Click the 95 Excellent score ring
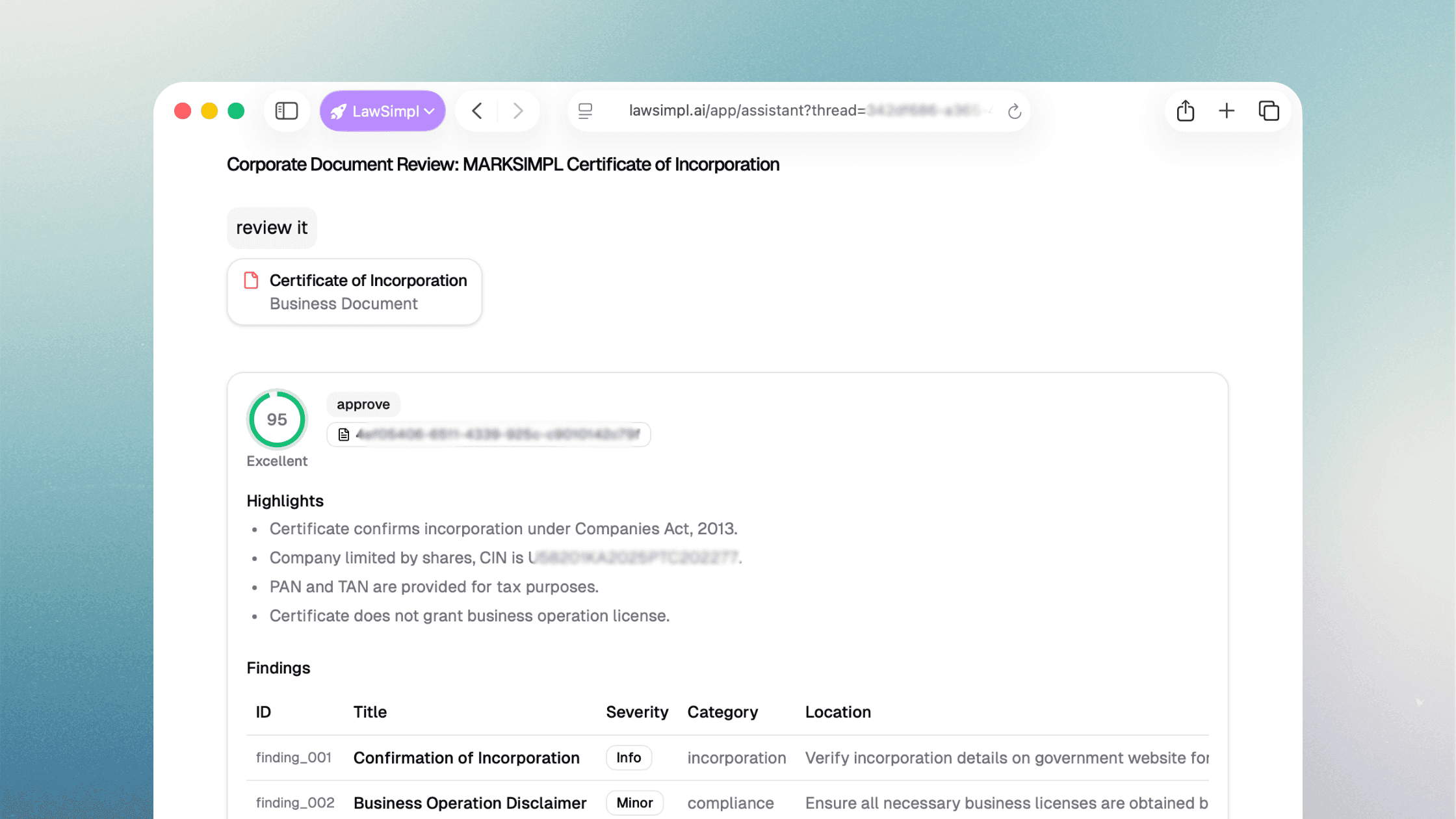The image size is (1456, 819). [276, 419]
